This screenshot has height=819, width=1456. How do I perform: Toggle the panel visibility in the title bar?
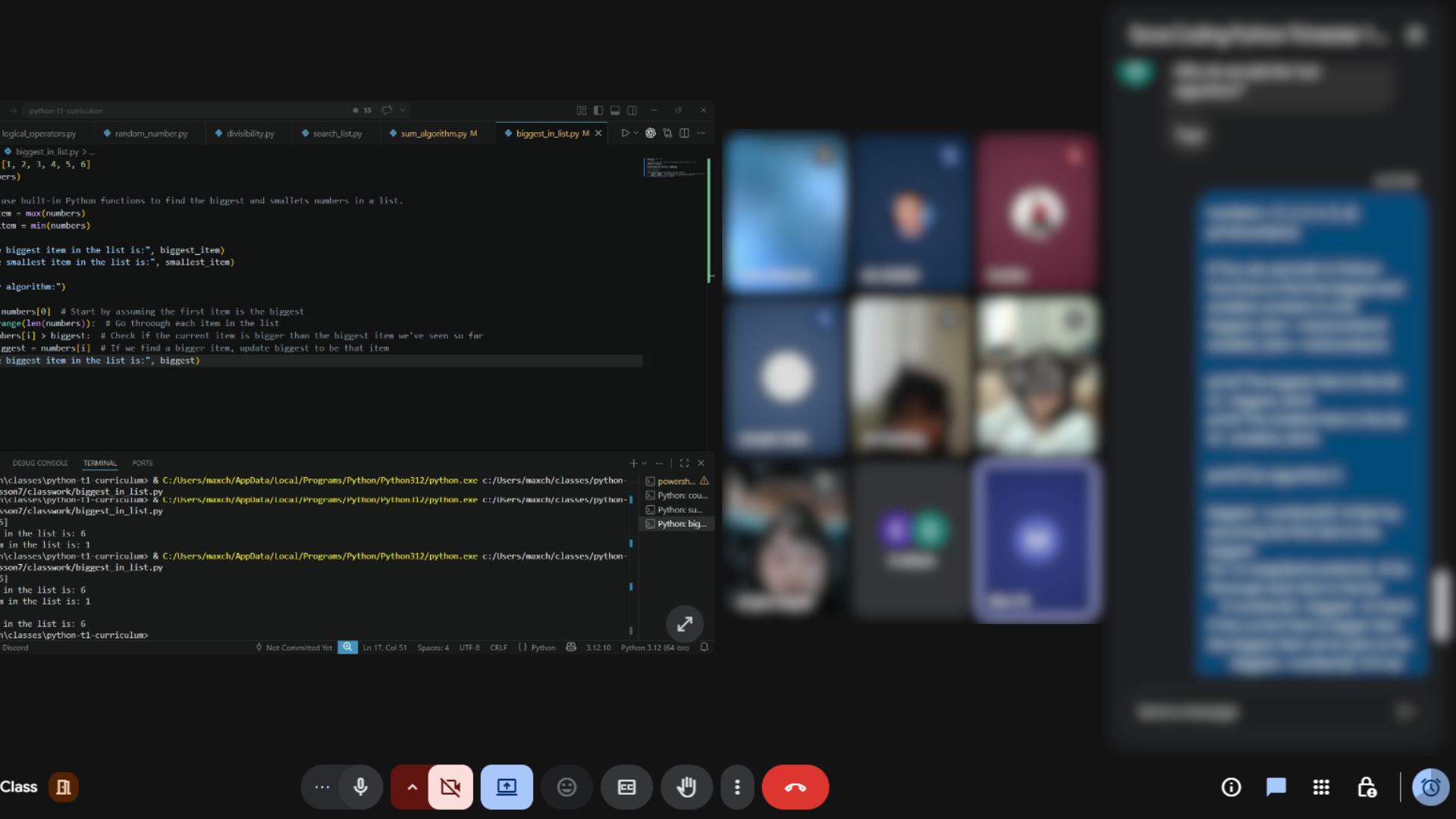(x=616, y=110)
